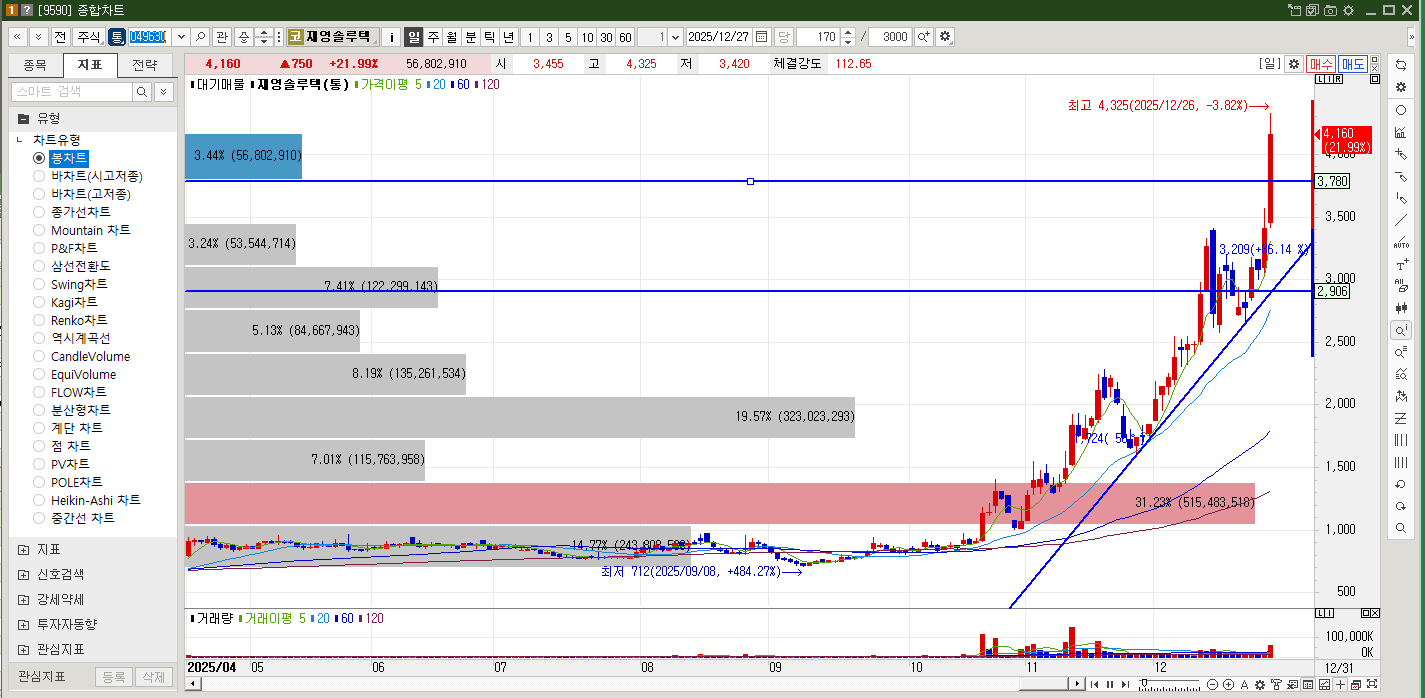The width and height of the screenshot is (1425, 698).
Task: Select the diagonal trend line tool
Action: click(x=1401, y=220)
